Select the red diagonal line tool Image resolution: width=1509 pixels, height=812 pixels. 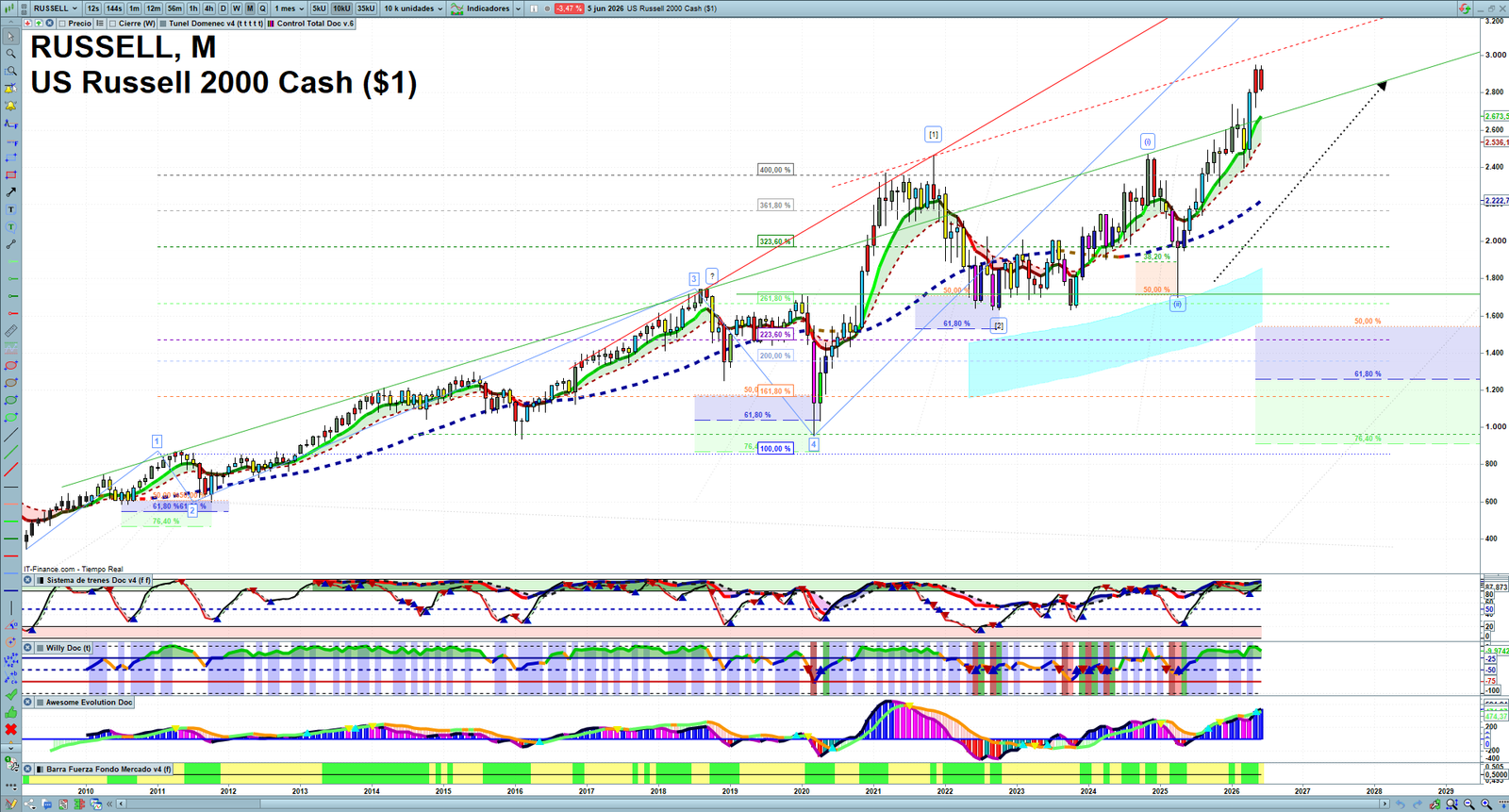tap(11, 469)
